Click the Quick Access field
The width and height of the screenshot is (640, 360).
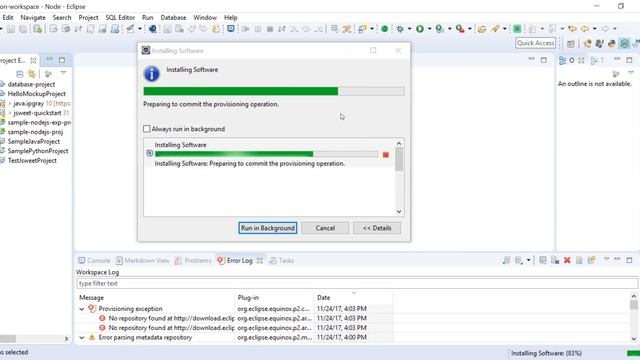536,43
